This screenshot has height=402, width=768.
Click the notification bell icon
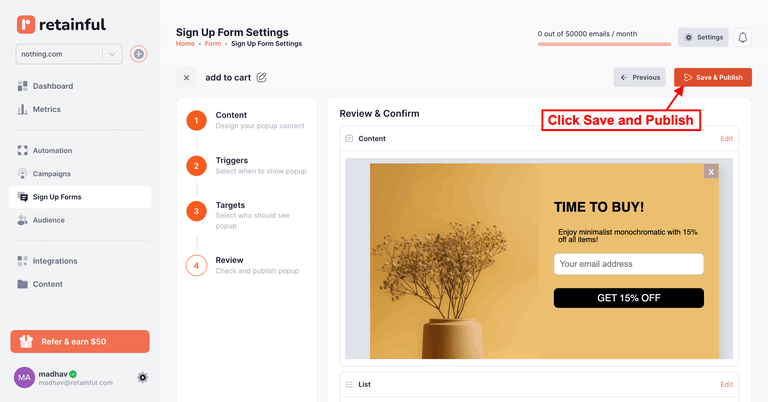[743, 37]
